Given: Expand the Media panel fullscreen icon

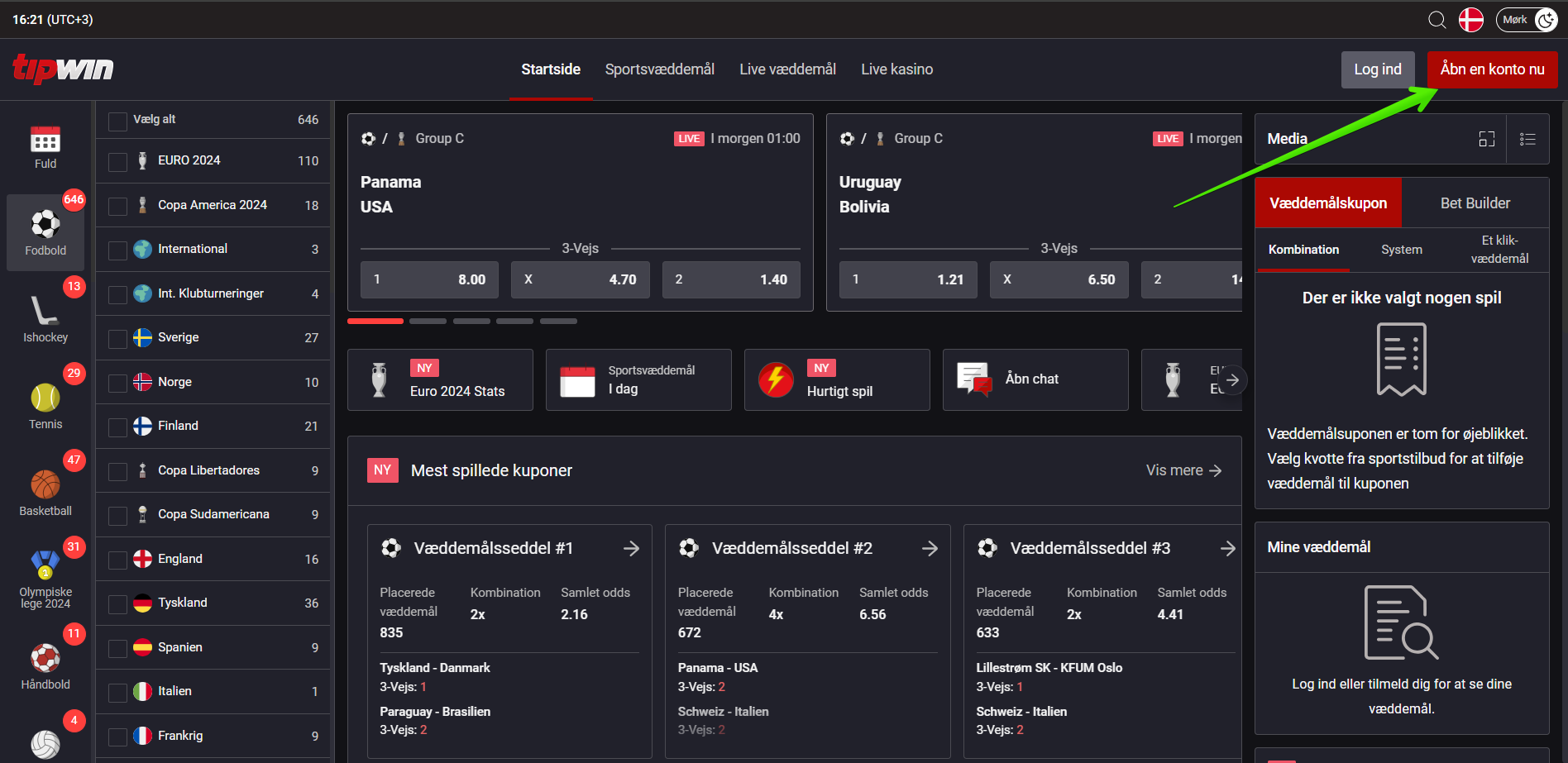Looking at the screenshot, I should pos(1487,139).
